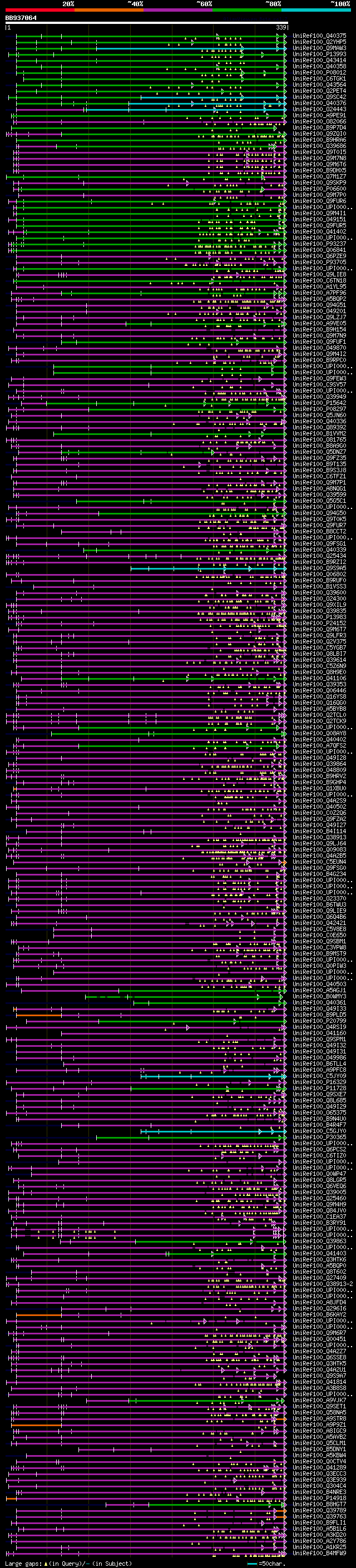The image size is (356, 1568).
Task: Select label UniRef100_Q2PET4
Action: pos(319,91)
